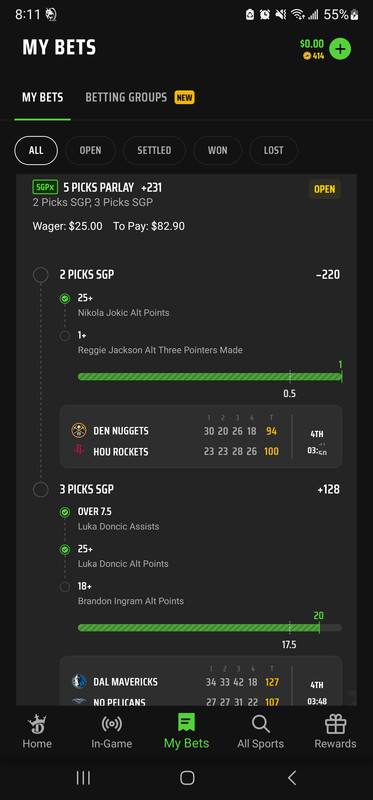The width and height of the screenshot is (373, 800).
Task: Open All Sports search icon
Action: click(x=260, y=723)
